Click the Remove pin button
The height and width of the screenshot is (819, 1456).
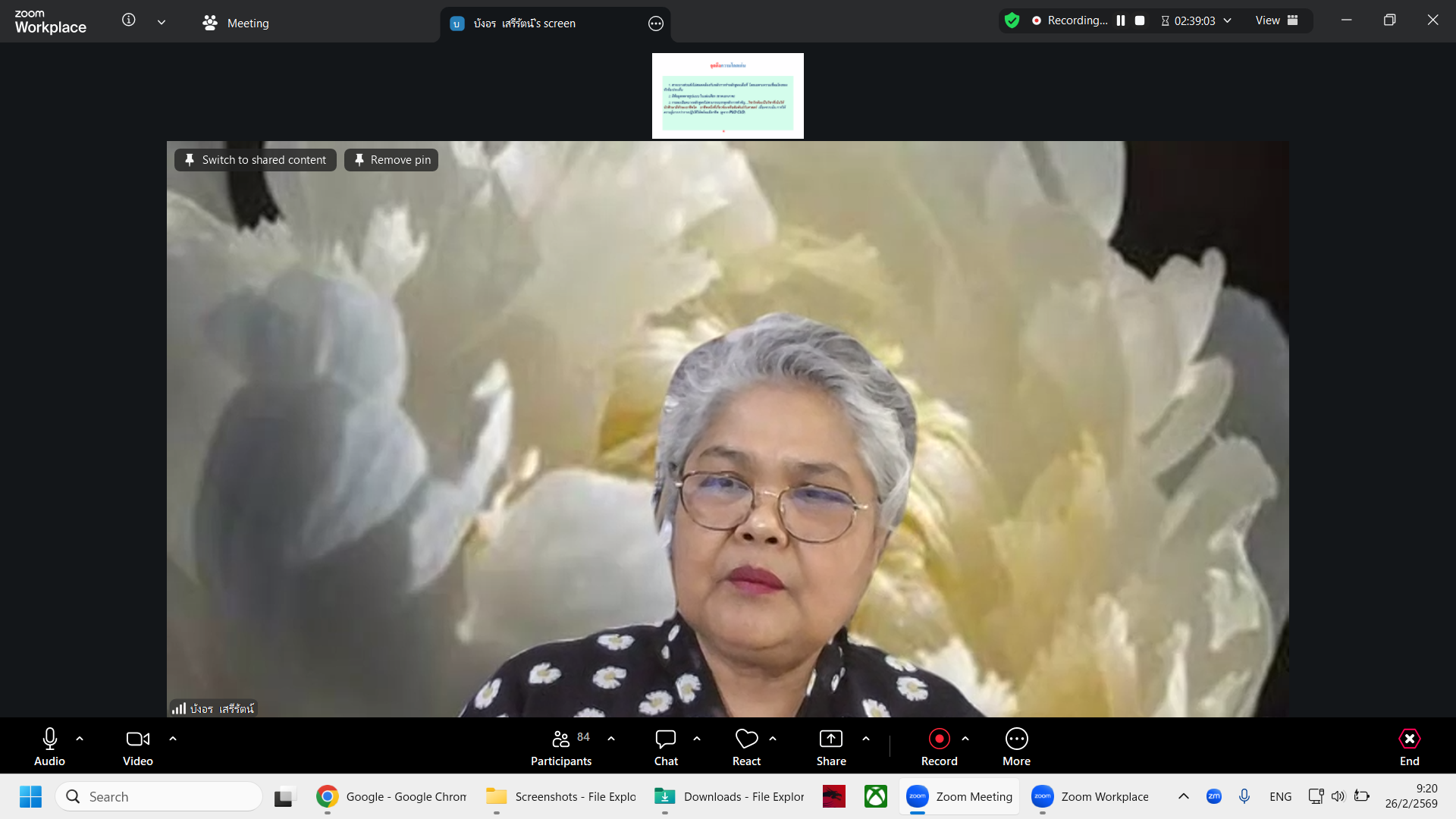[x=391, y=160]
